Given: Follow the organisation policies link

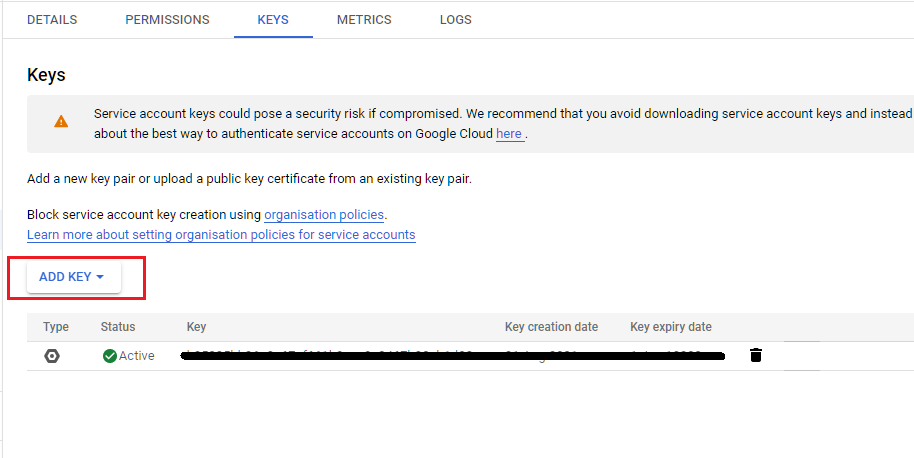Looking at the screenshot, I should [324, 214].
